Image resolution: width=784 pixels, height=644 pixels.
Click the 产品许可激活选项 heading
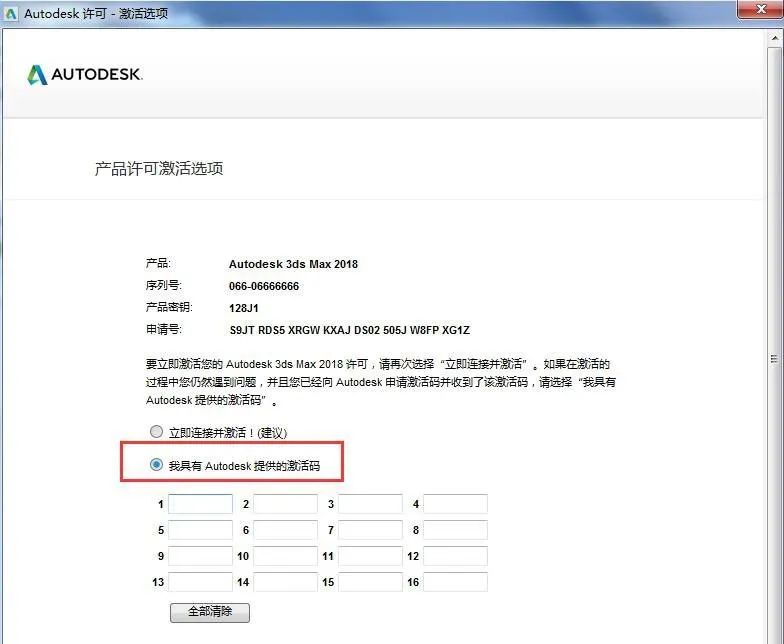point(159,168)
